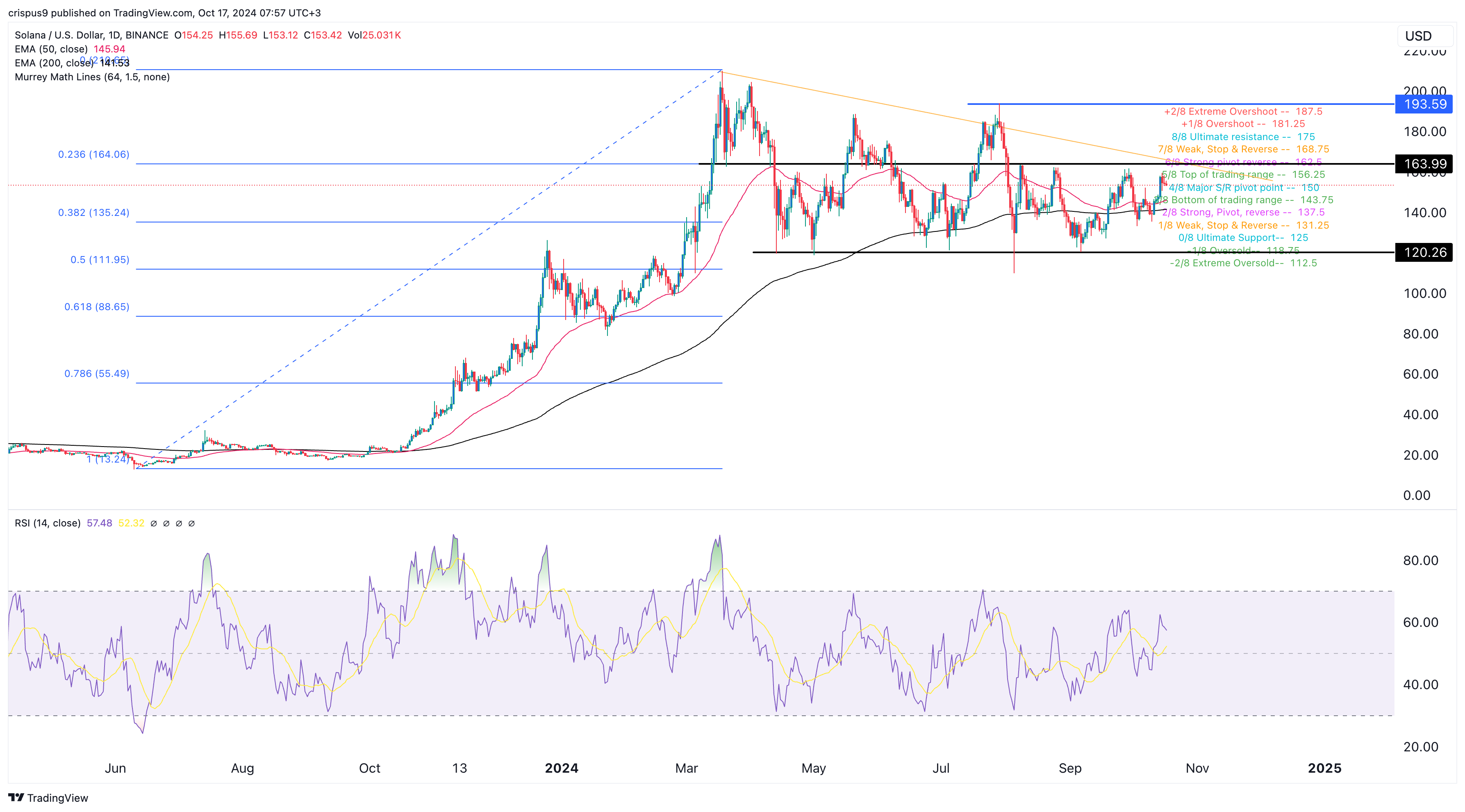Click the 0.786 (55.49) Fibonacci label

tap(97, 373)
